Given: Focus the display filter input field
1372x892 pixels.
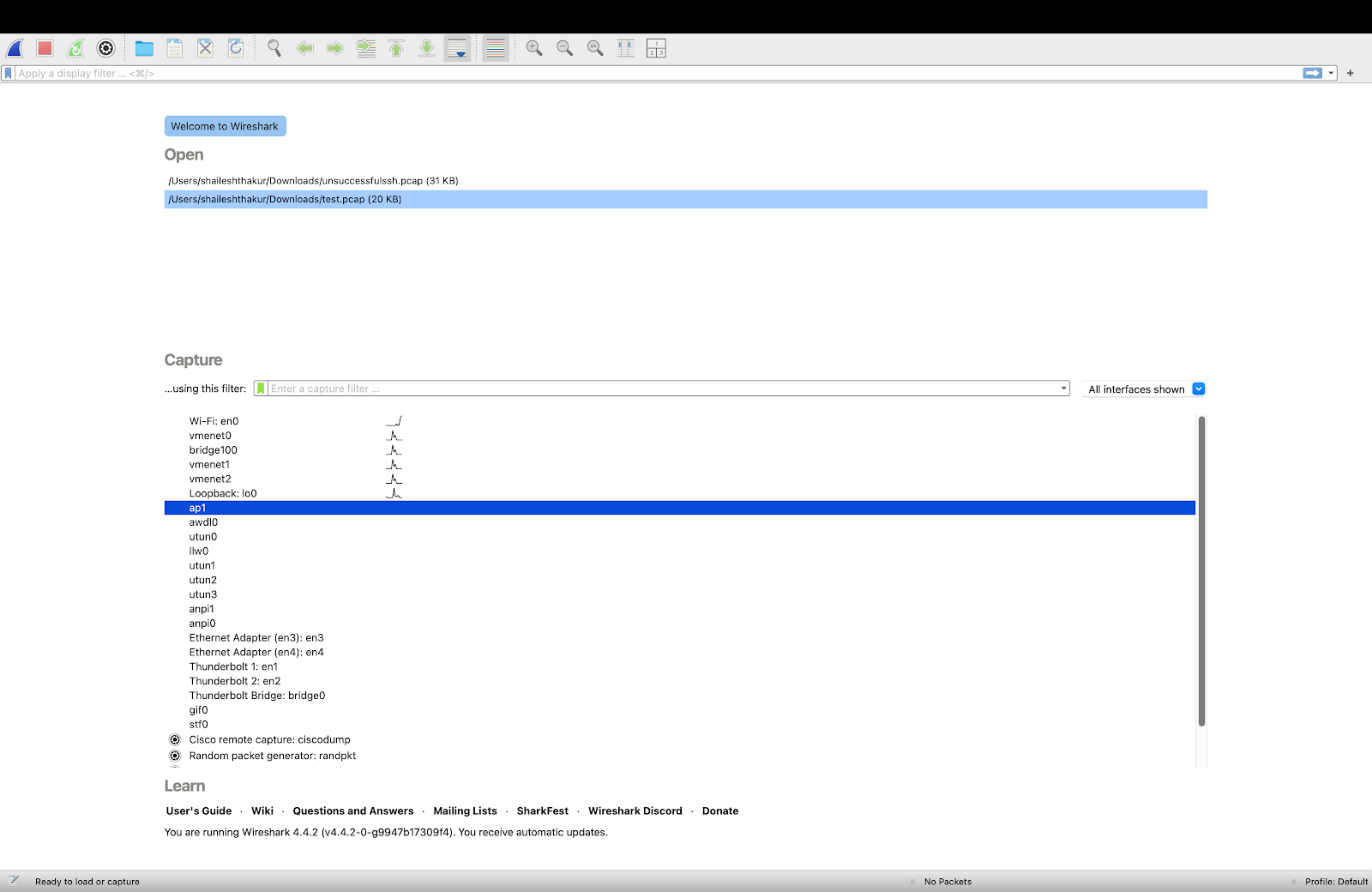Looking at the screenshot, I should (659, 74).
